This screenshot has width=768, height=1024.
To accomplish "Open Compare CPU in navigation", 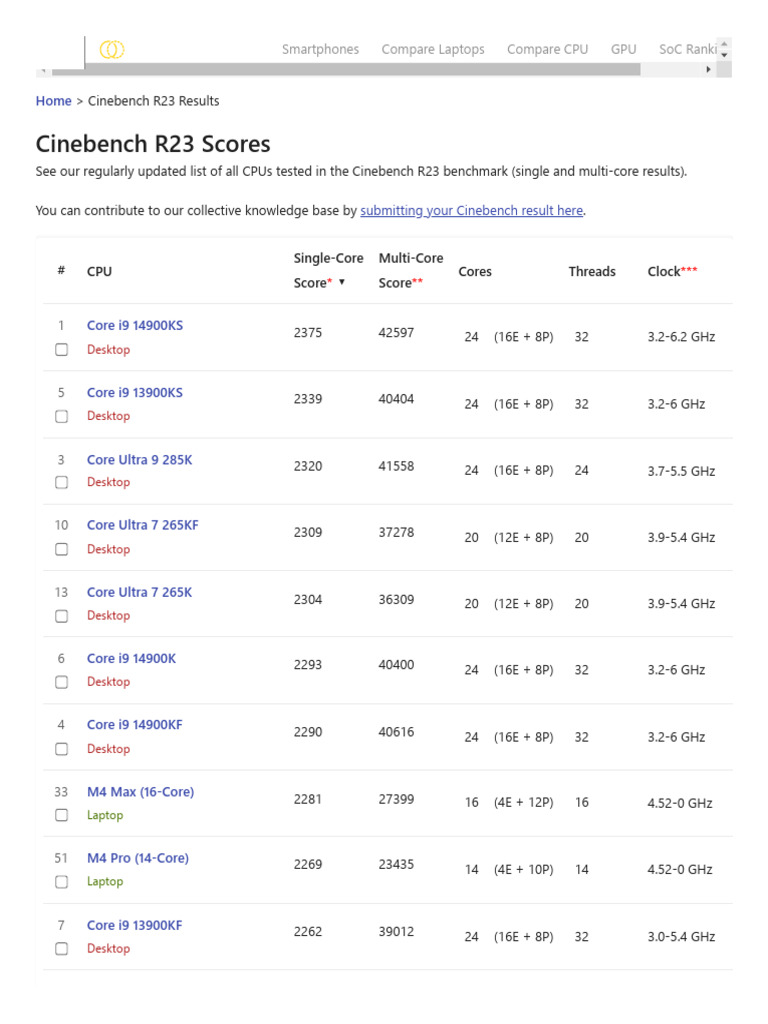I will 547,49.
